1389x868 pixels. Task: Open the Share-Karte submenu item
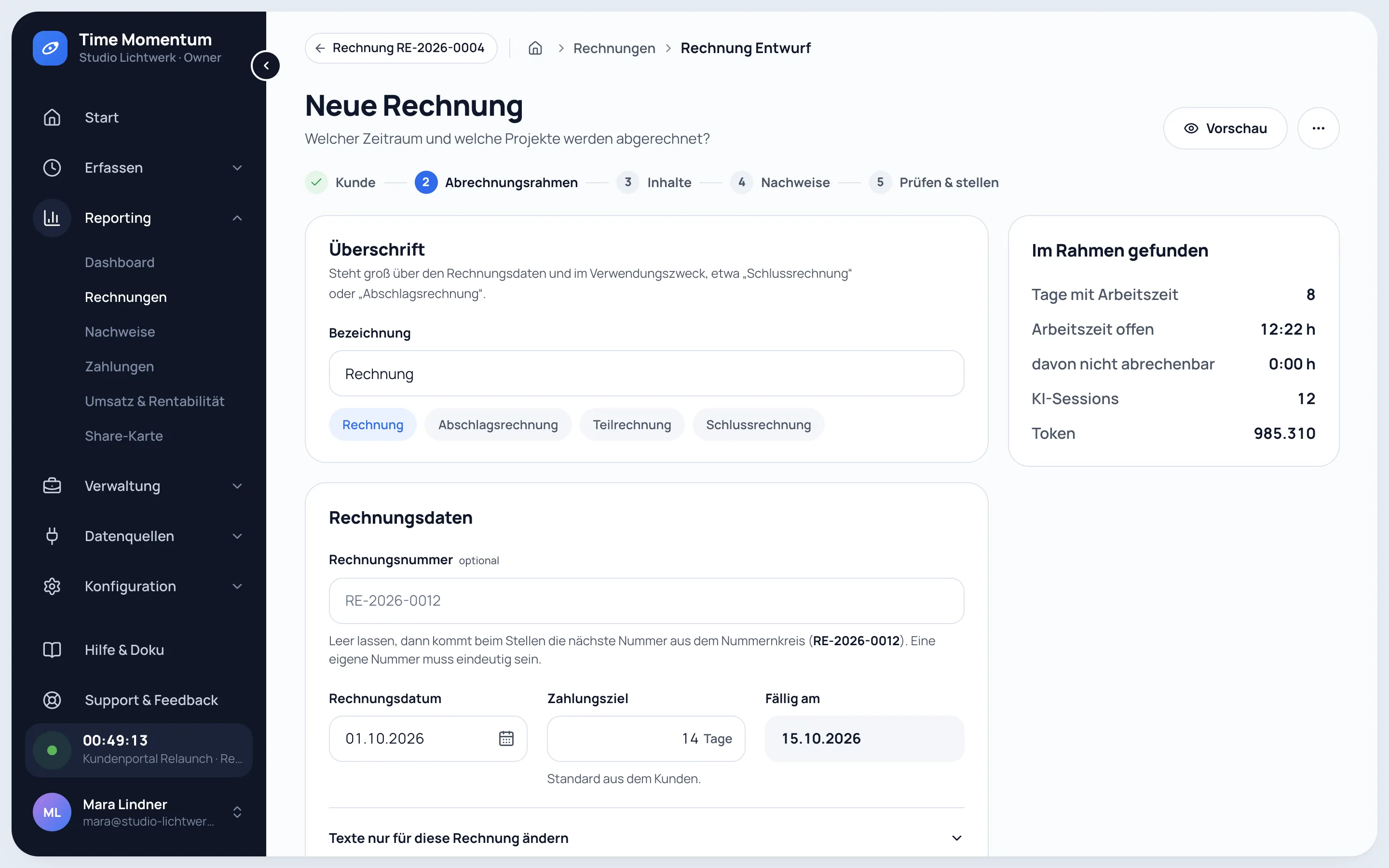[123, 436]
